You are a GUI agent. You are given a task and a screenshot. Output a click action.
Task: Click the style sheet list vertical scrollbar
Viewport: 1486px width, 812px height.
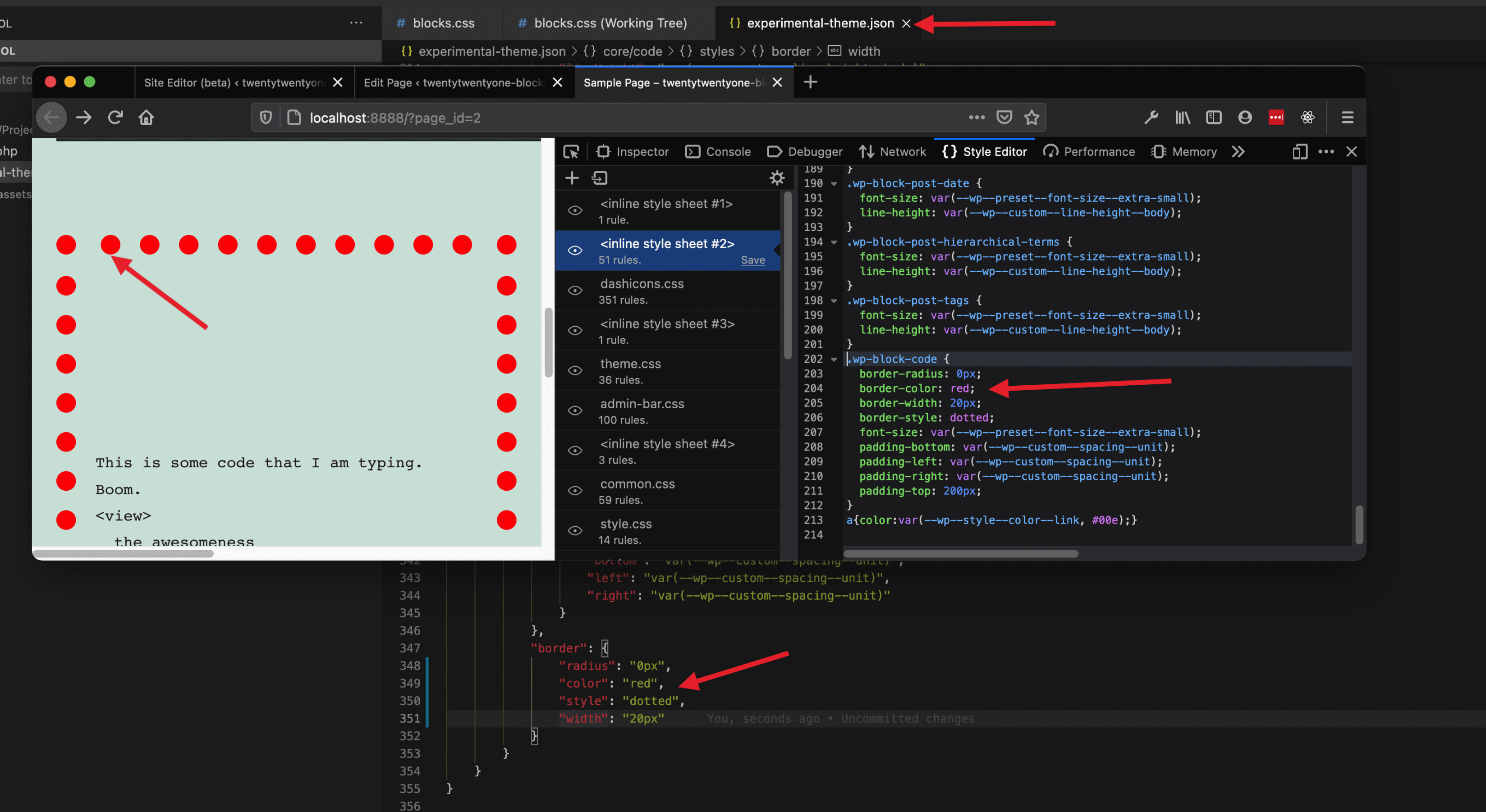tap(788, 276)
